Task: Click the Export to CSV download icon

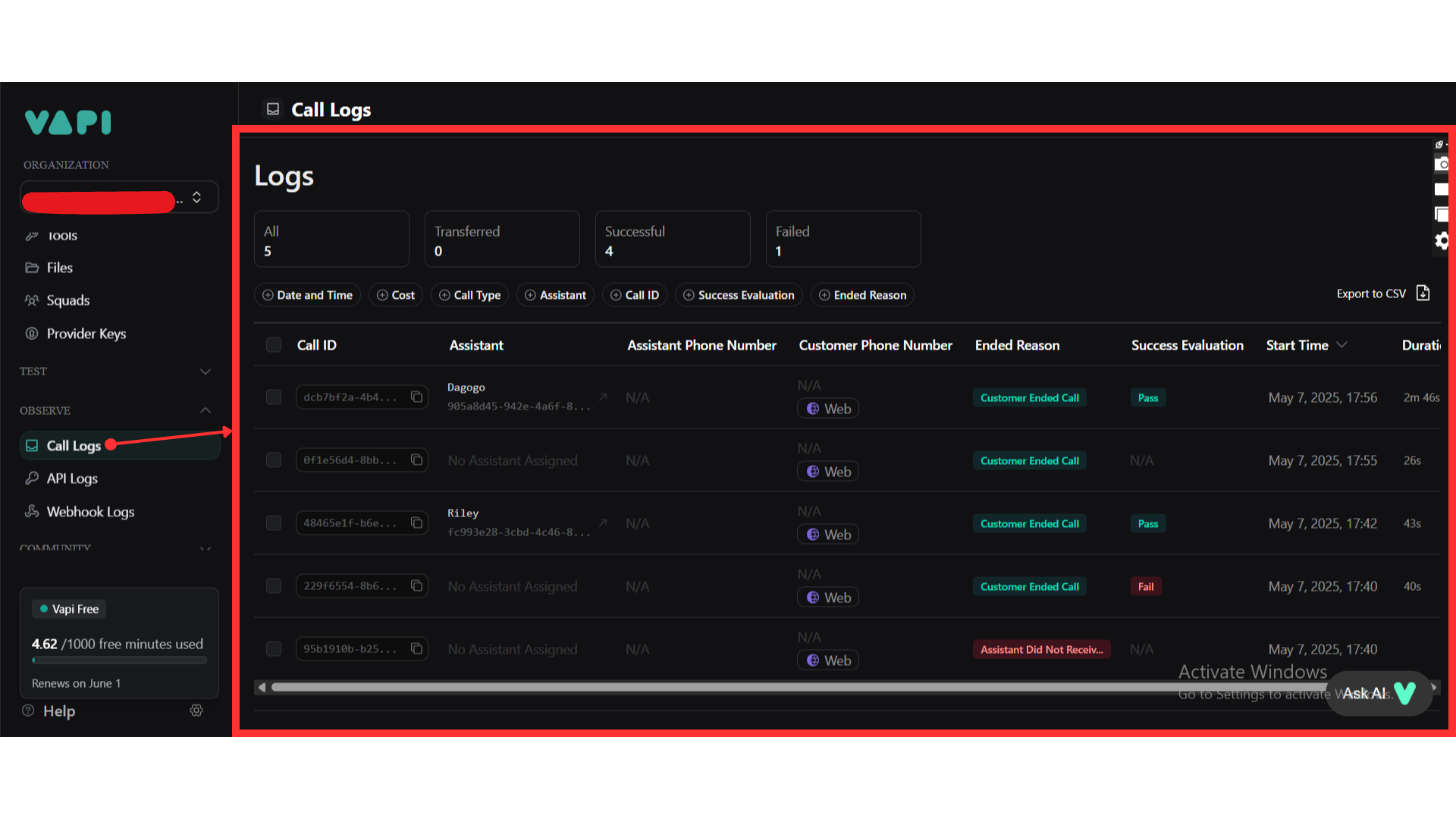Action: (x=1423, y=293)
